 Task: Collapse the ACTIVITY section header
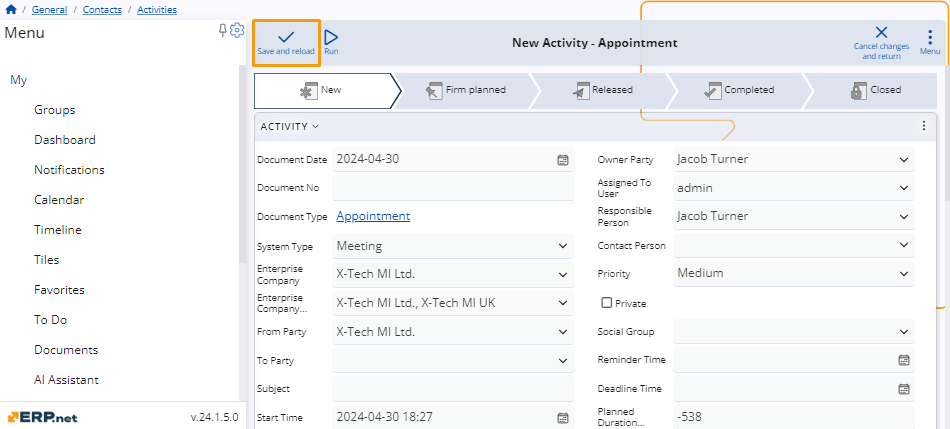290,127
